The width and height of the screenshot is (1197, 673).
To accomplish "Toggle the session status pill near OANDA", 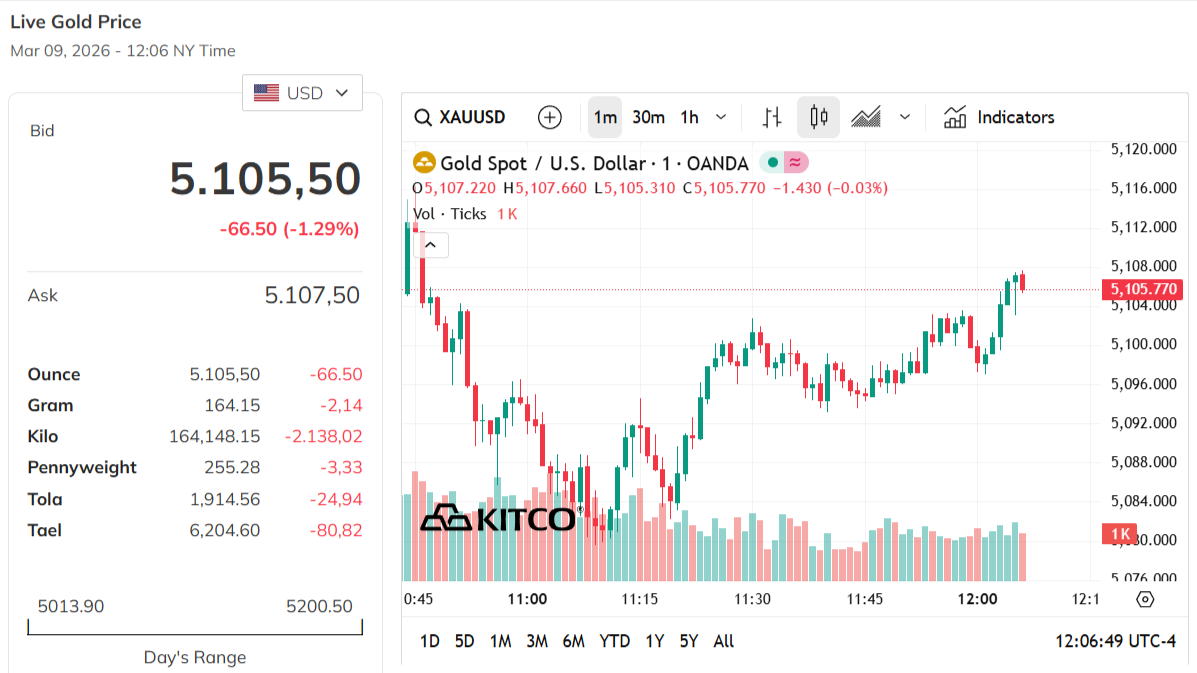I will point(794,161).
